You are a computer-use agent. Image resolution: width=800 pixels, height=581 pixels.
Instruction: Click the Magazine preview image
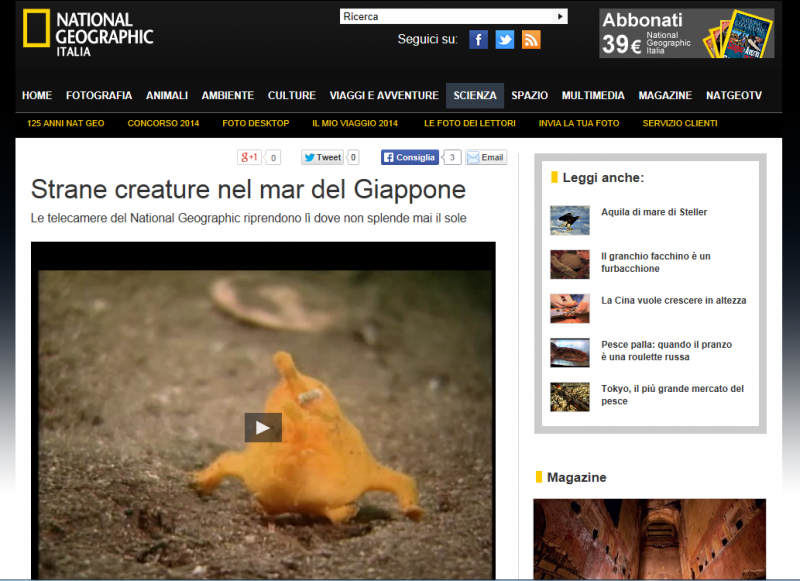649,539
